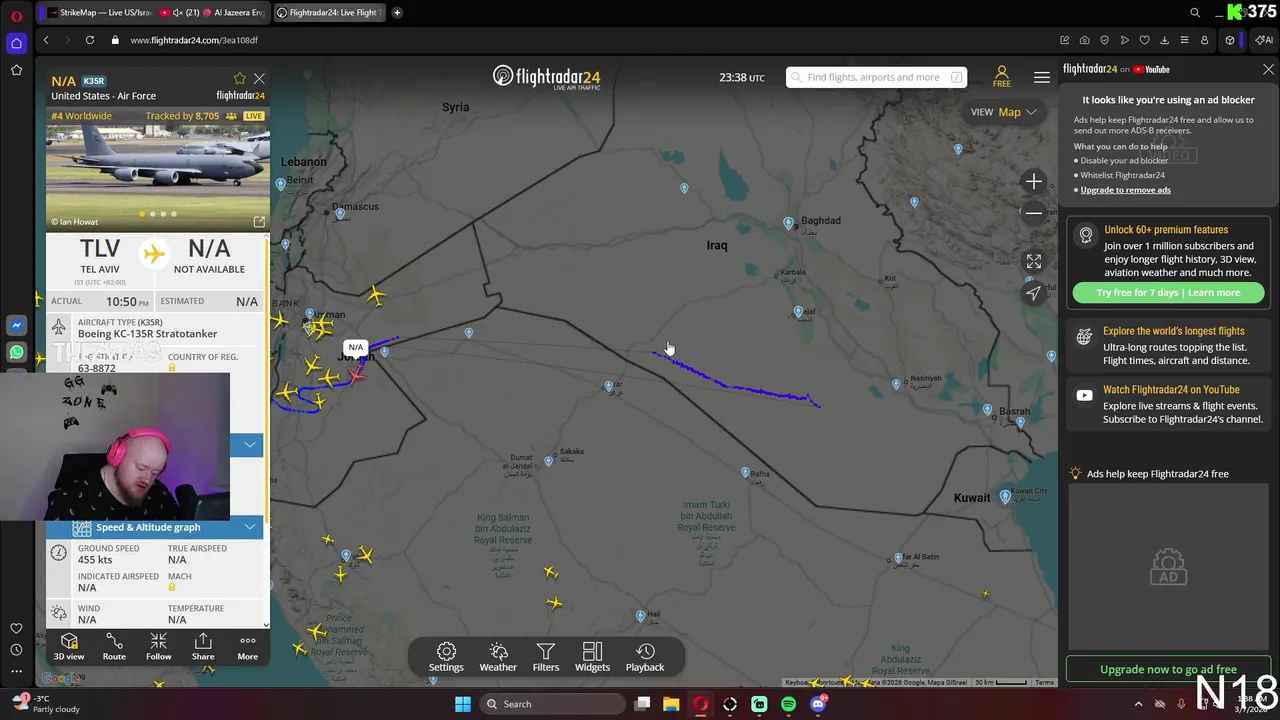Go back to previous page
Viewport: 1280px width, 720px height.
pos(46,40)
